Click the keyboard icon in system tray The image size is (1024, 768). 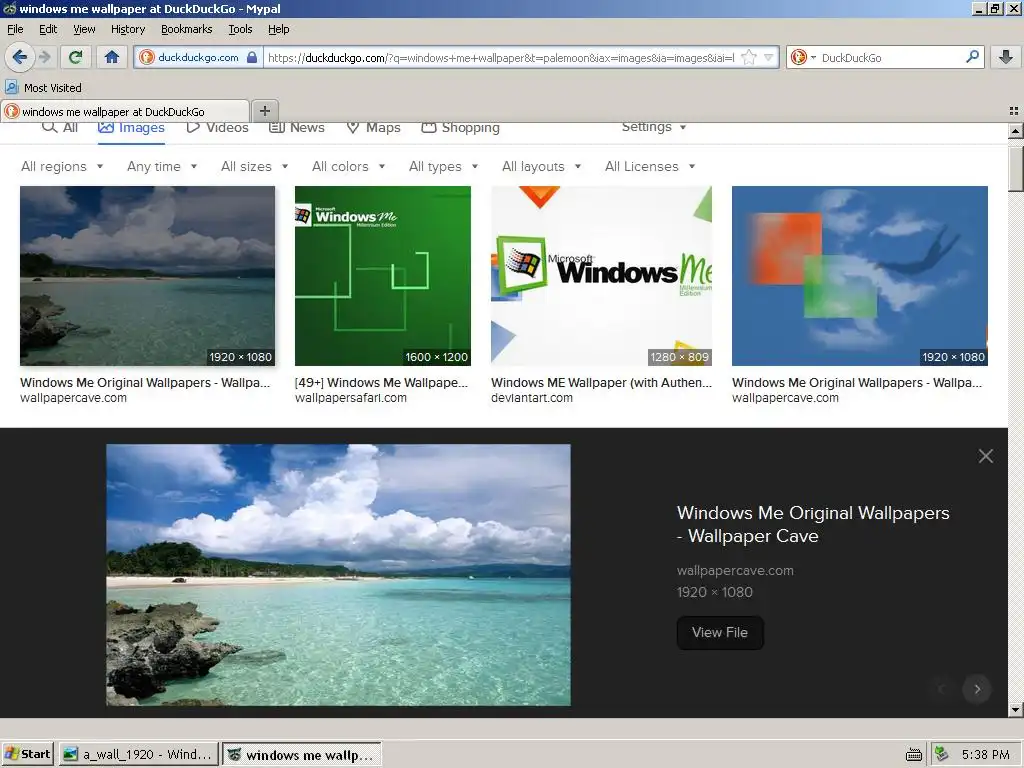click(914, 755)
